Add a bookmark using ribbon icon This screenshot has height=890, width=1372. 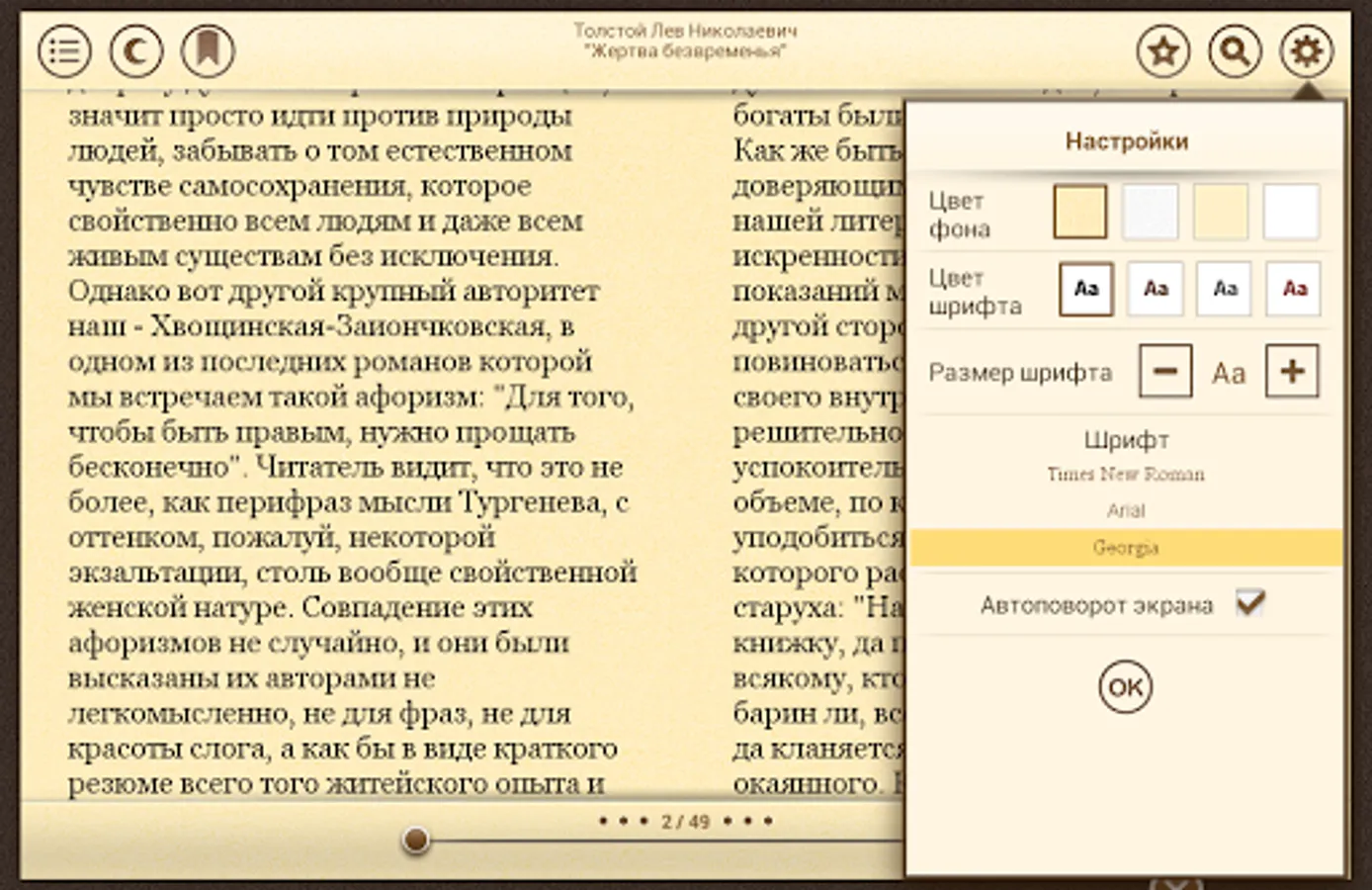tap(208, 51)
